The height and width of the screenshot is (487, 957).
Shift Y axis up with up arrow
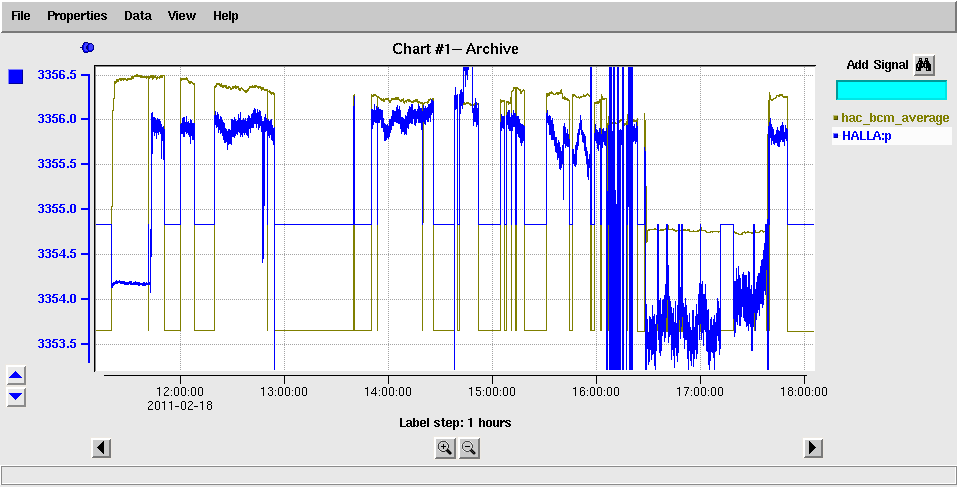pos(16,375)
